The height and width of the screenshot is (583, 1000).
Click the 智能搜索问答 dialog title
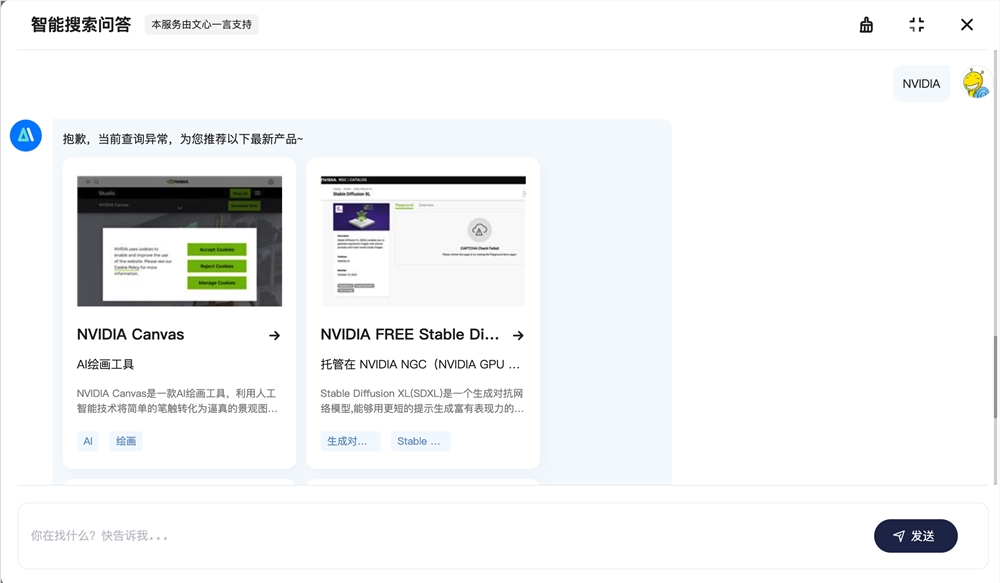pyautogui.click(x=81, y=25)
